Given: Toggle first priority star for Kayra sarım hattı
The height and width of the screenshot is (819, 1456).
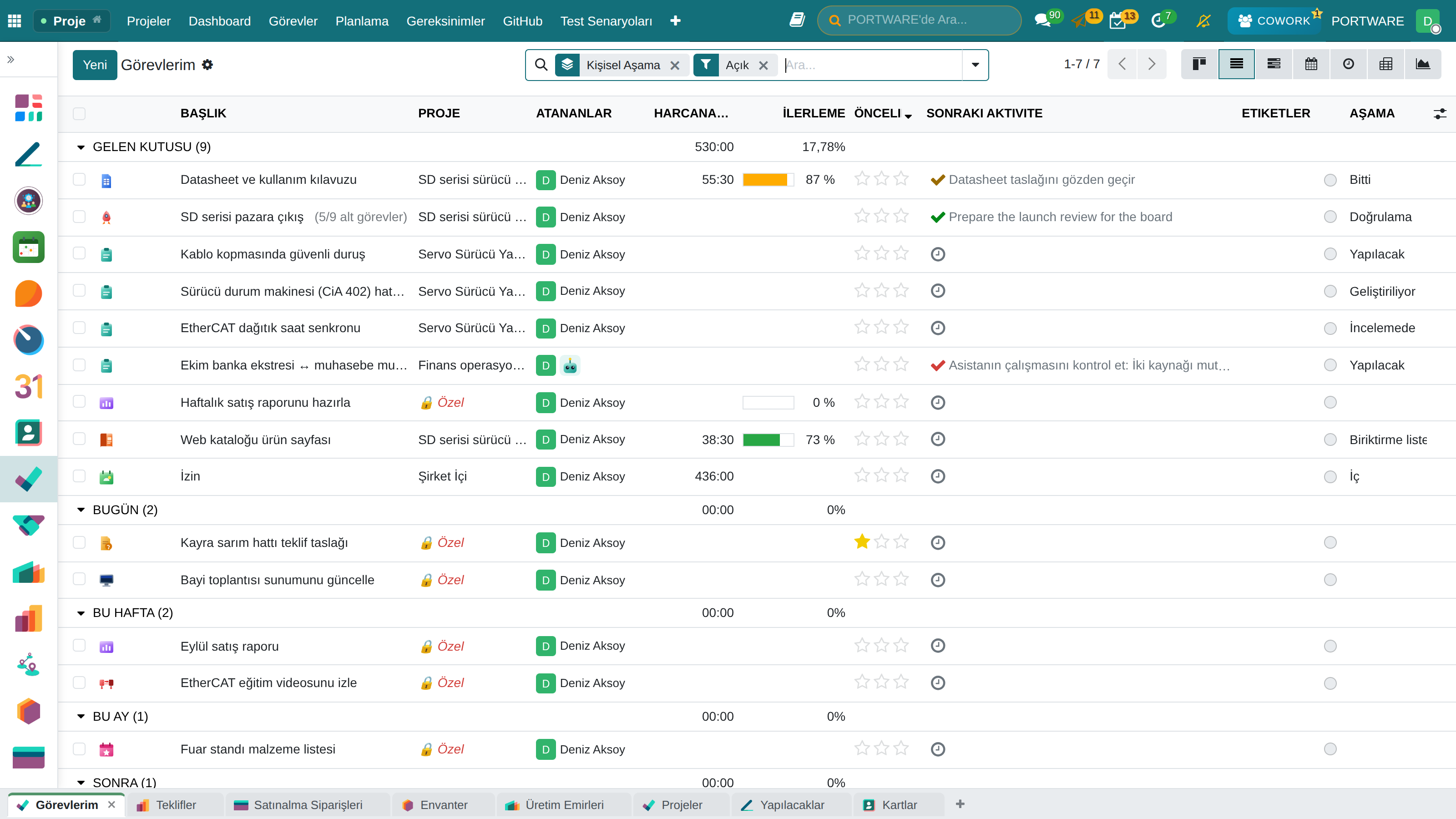Looking at the screenshot, I should click(862, 542).
